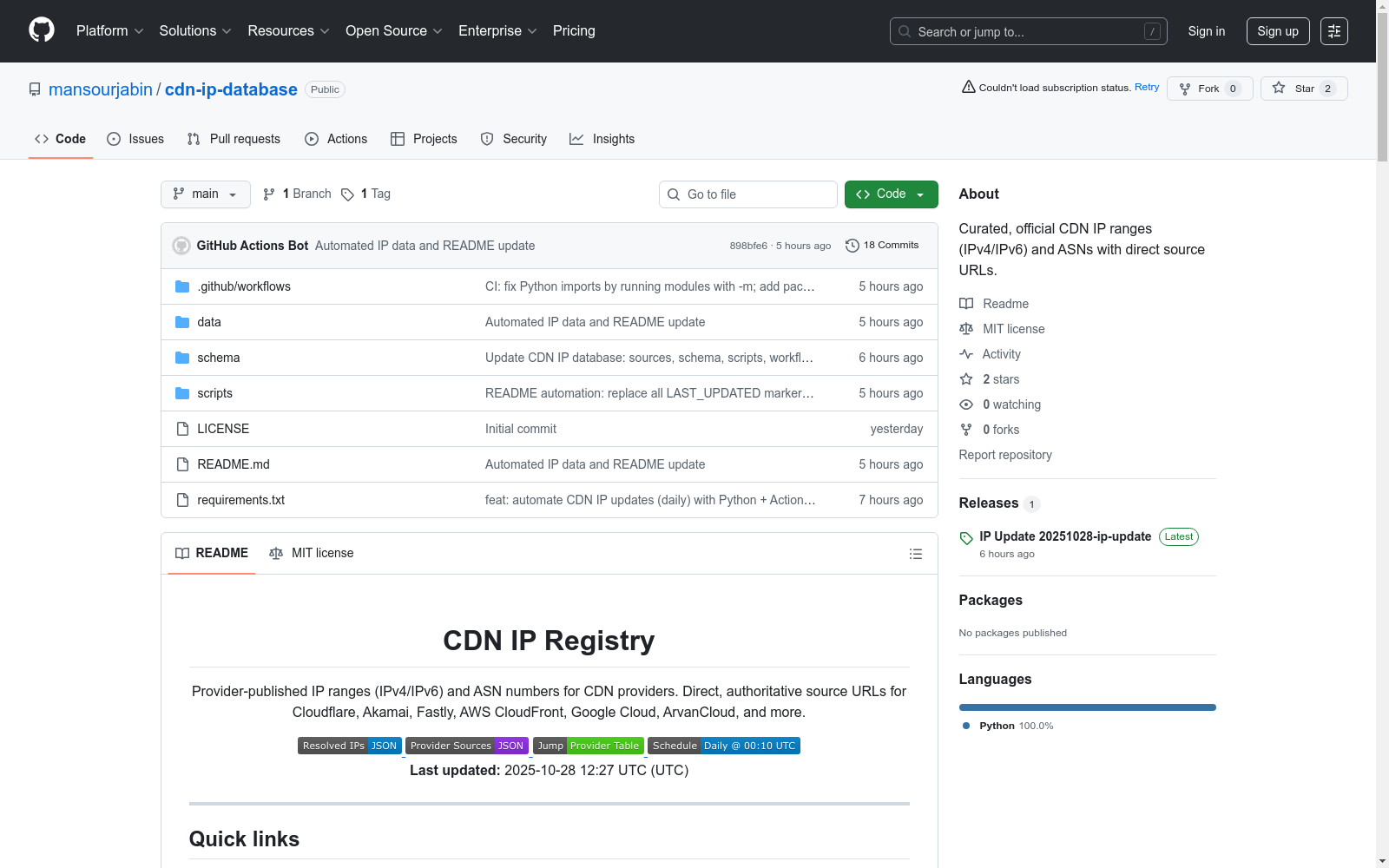
Task: Click the Go to file search field
Action: click(x=748, y=194)
